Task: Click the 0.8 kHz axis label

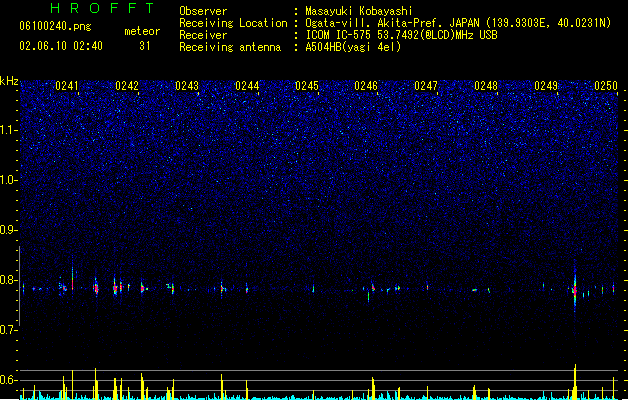Action: pyautogui.click(x=9, y=280)
